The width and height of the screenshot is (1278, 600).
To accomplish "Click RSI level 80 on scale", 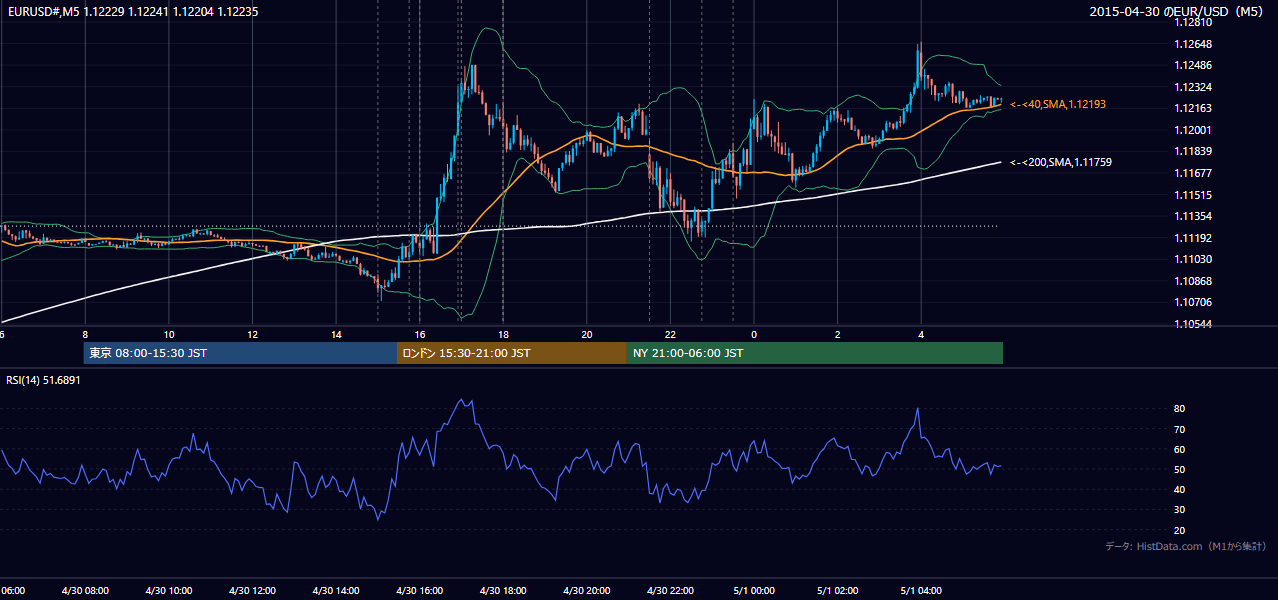I will click(x=1180, y=409).
